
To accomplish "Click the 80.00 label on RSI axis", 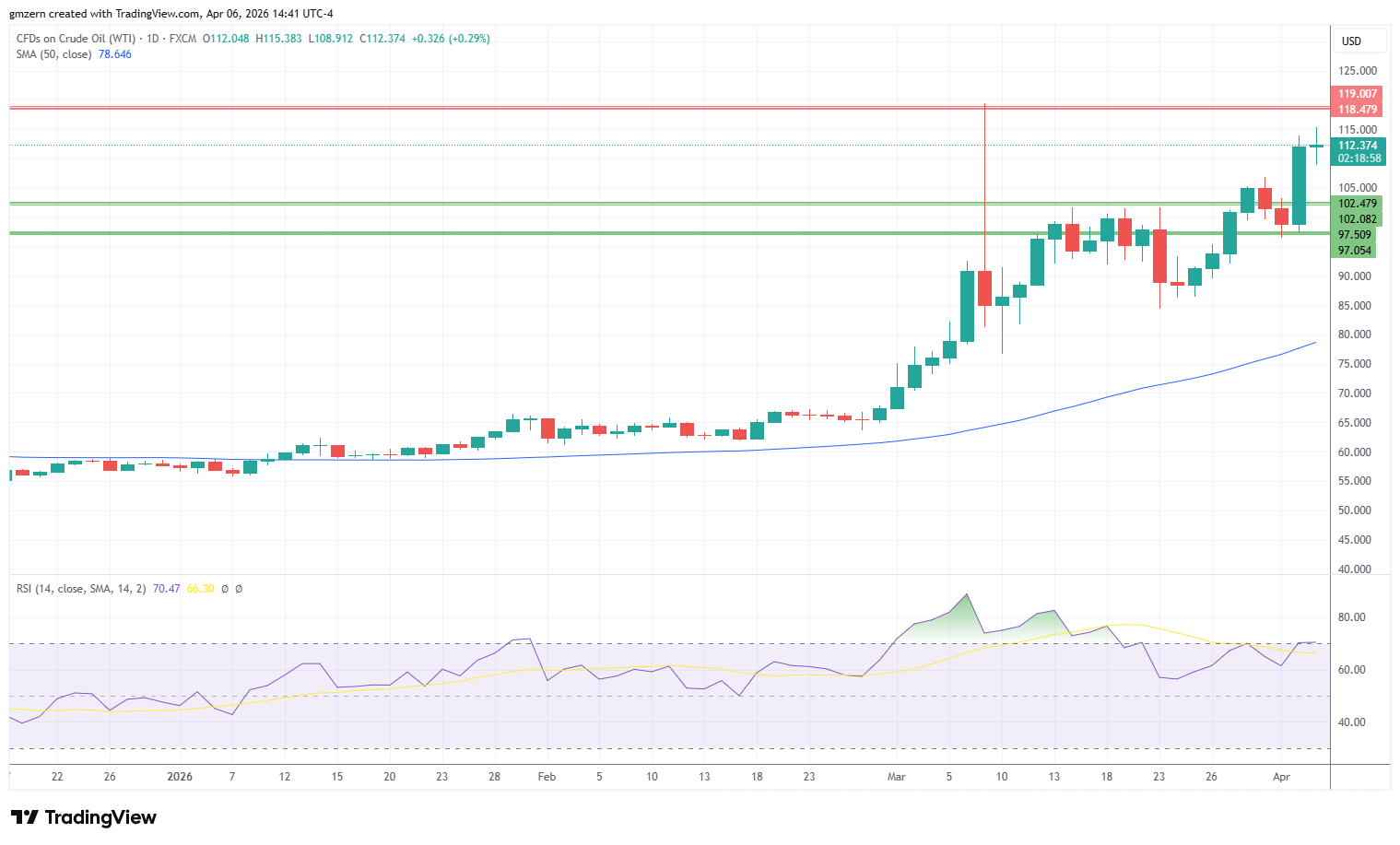I will (1352, 617).
